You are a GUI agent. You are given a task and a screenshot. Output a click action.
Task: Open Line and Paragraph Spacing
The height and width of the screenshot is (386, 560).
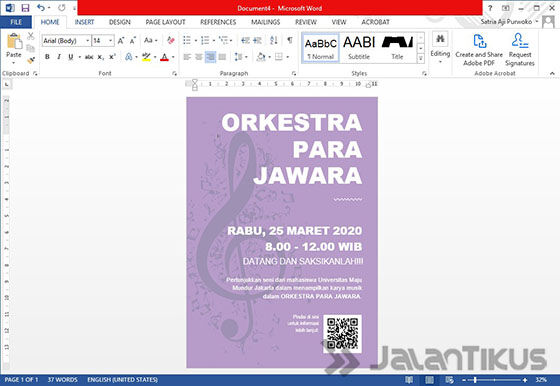pyautogui.click(x=239, y=57)
